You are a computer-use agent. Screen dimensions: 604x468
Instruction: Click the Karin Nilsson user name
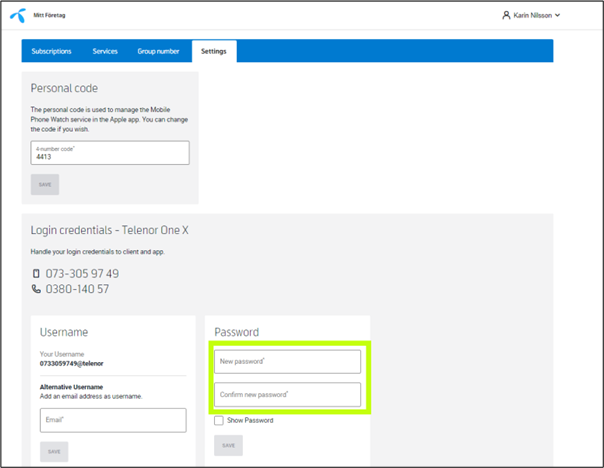(x=533, y=15)
